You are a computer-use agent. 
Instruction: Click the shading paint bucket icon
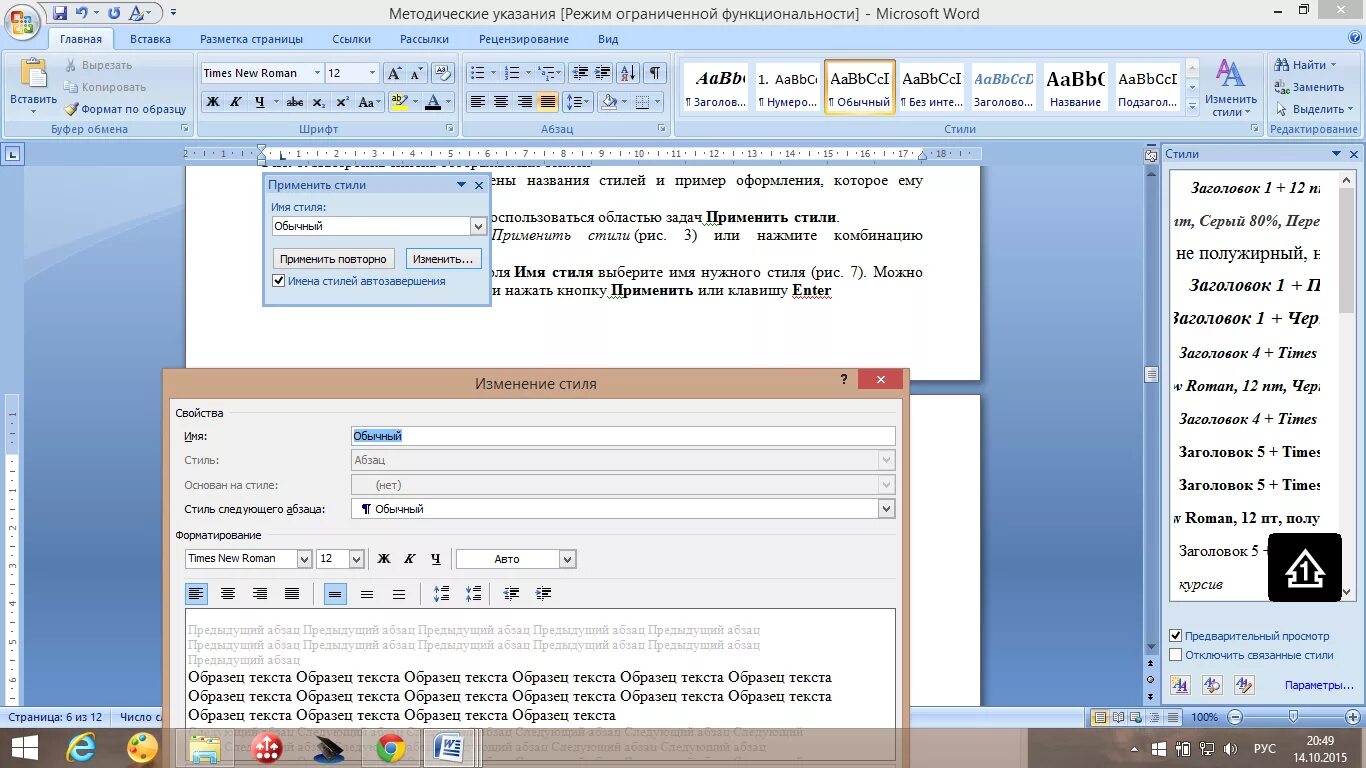coord(607,102)
